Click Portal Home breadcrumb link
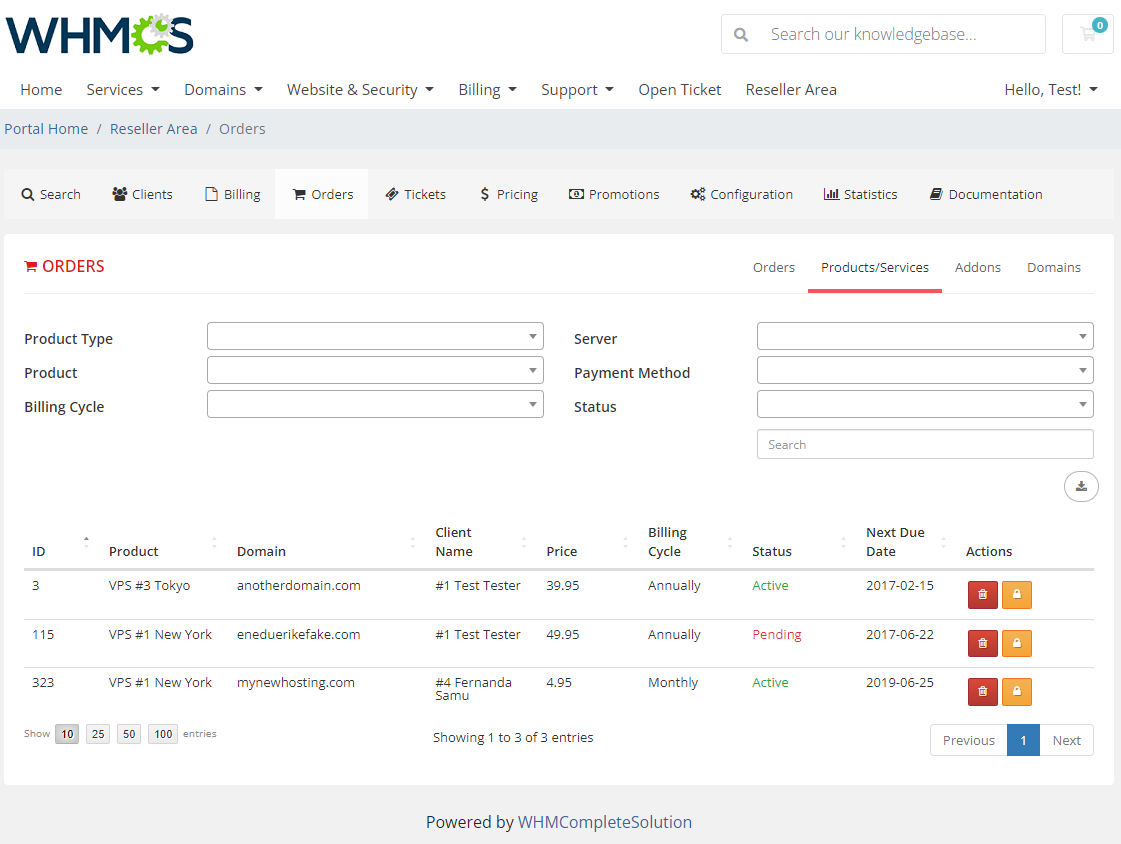Viewport: 1121px width, 844px height. pyautogui.click(x=46, y=129)
